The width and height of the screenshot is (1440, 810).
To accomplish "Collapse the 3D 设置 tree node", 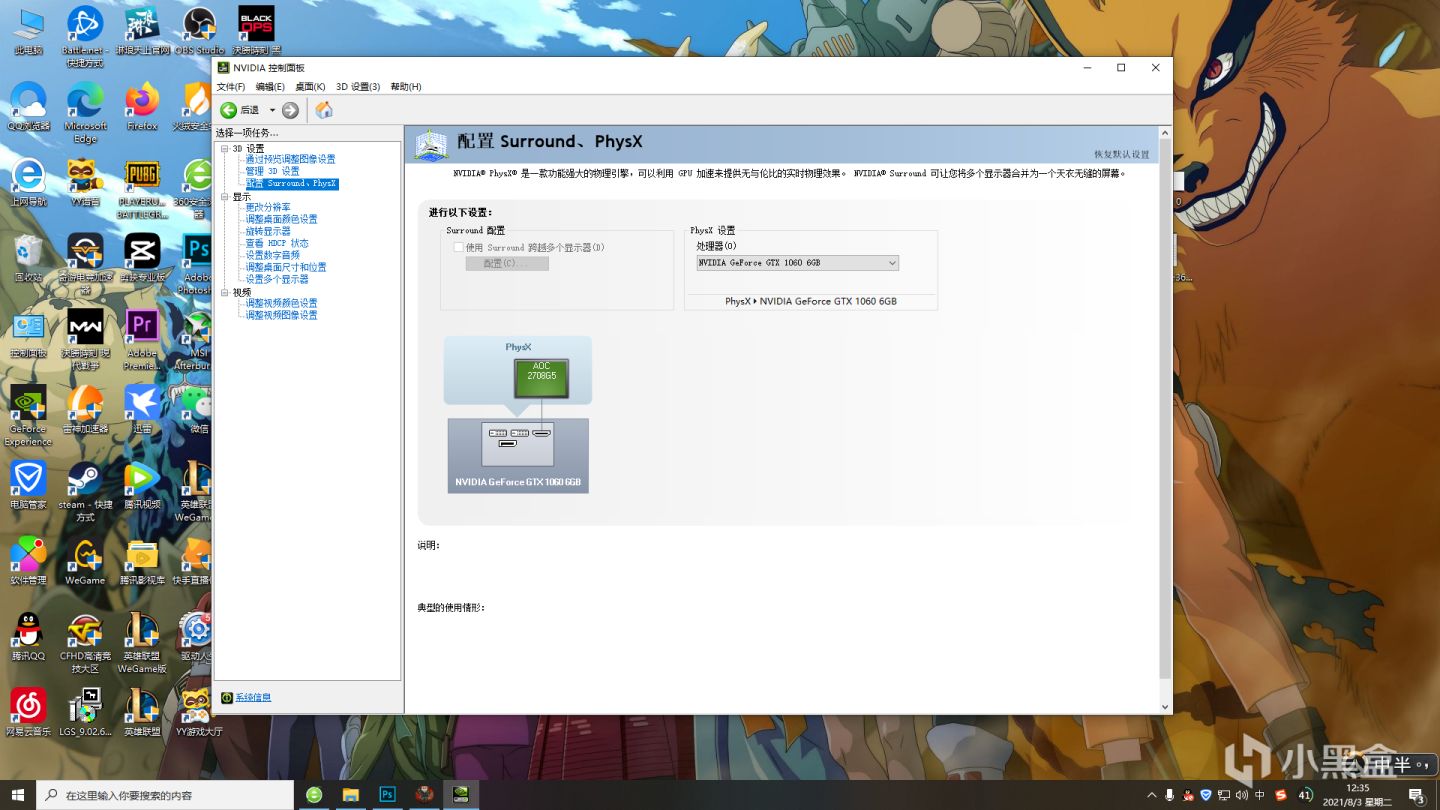I will coord(225,148).
